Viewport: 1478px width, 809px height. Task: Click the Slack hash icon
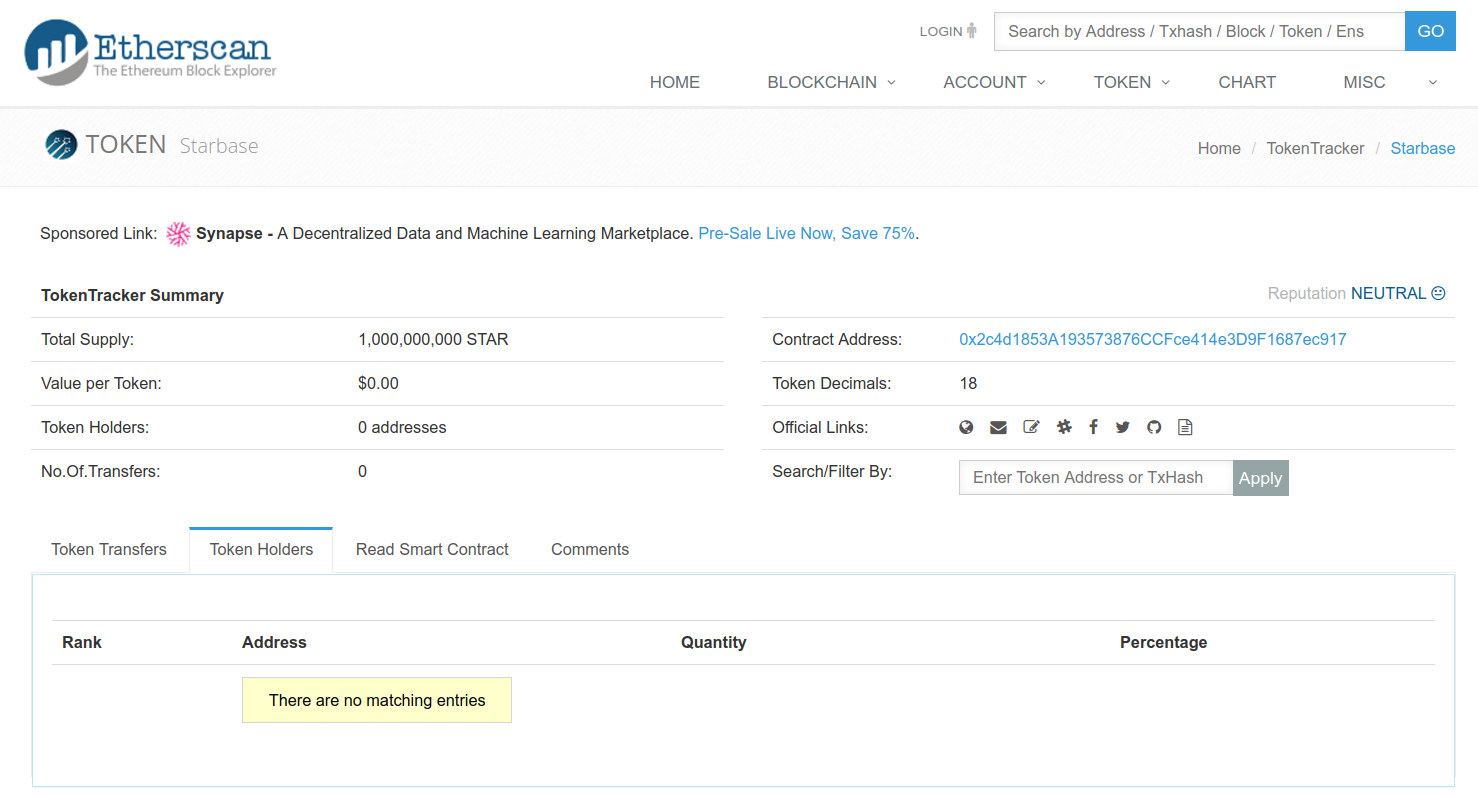(x=1064, y=427)
